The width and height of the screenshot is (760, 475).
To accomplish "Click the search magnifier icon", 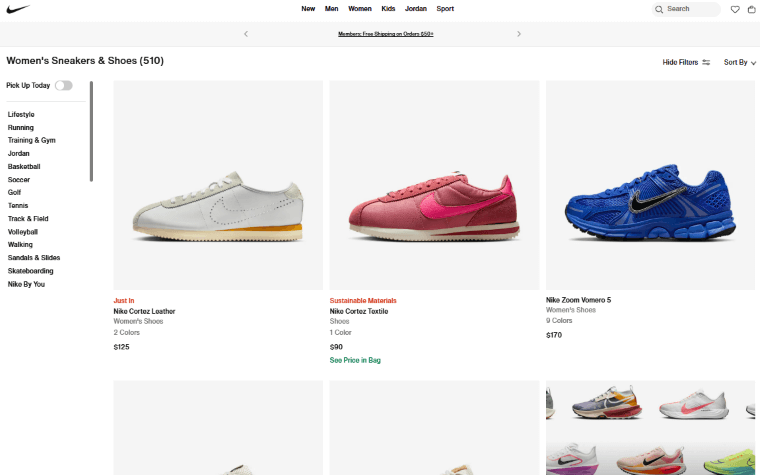I will point(659,9).
